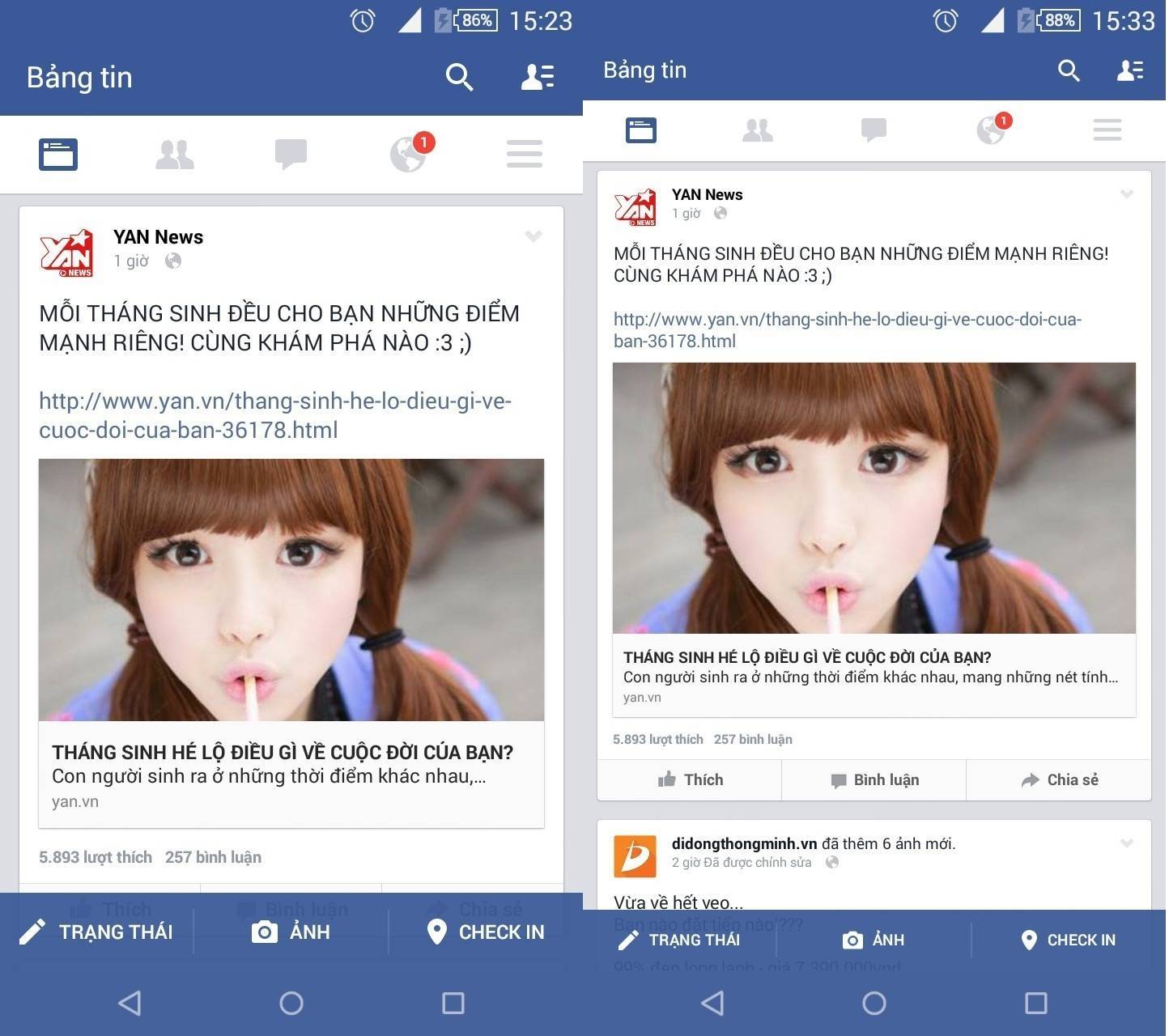This screenshot has height=1036, width=1169.
Task: Open hamburger menu in right screen
Action: coord(1107,129)
